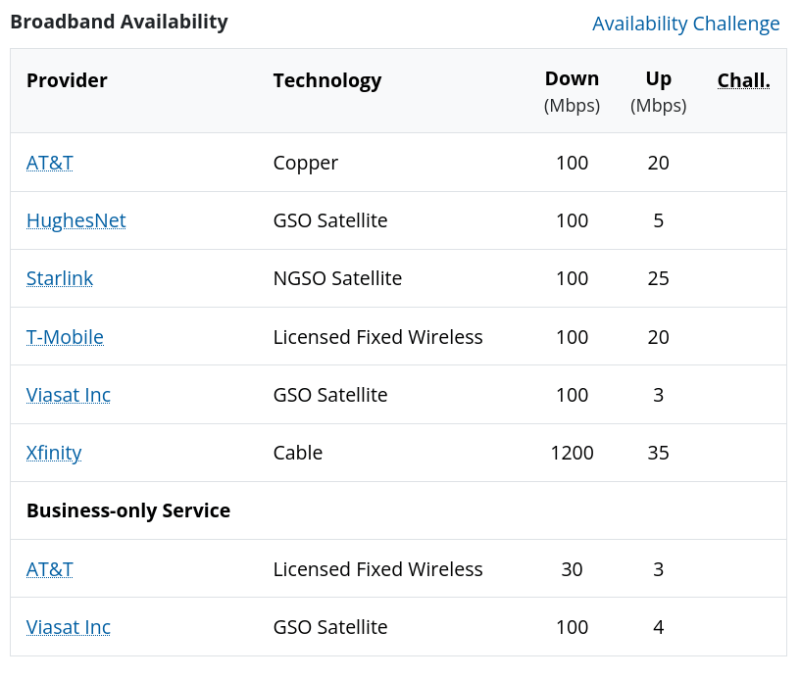Click the underlined Chall. column header
800x679 pixels.
tap(743, 79)
